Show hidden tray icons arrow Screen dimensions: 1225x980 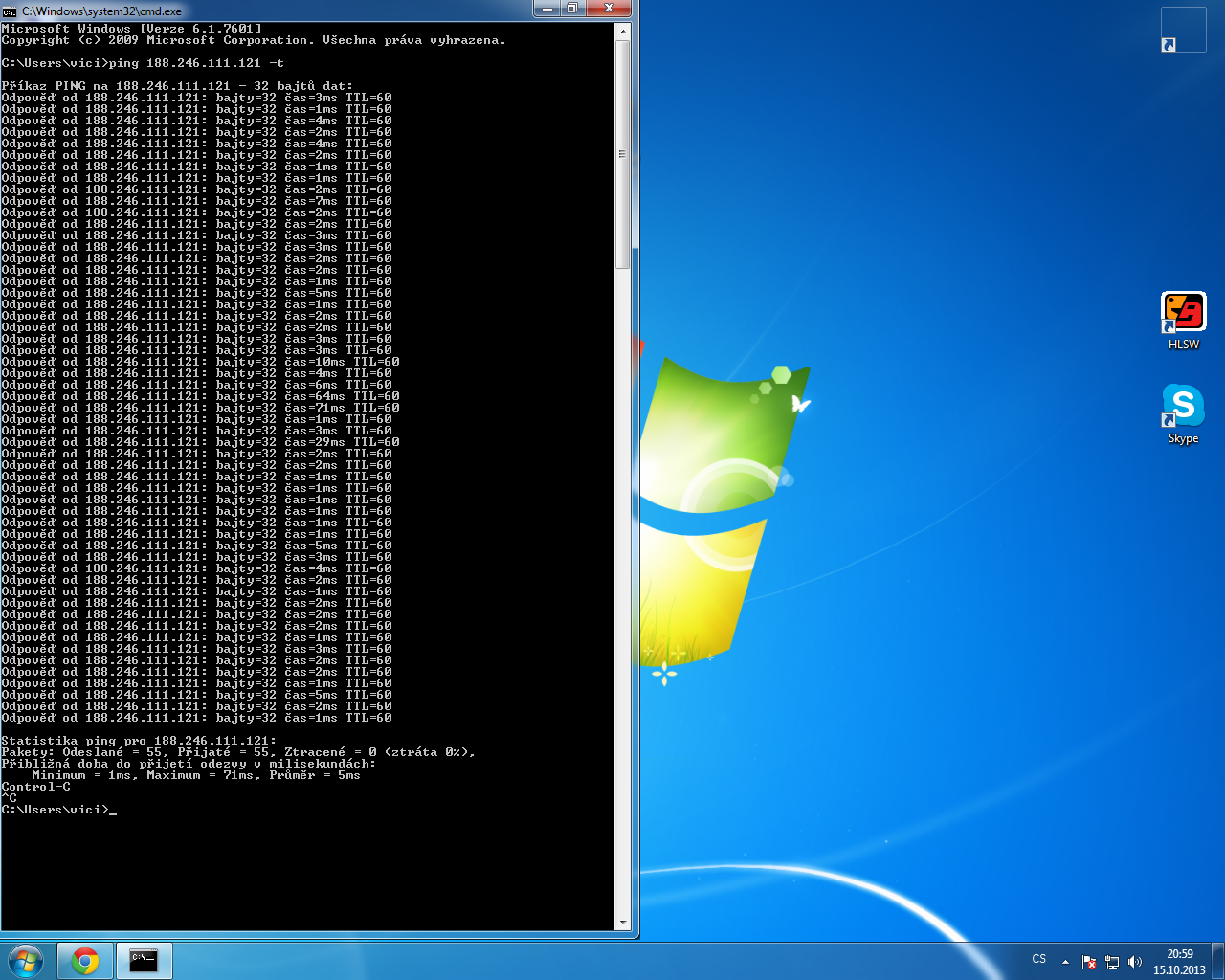click(1065, 962)
